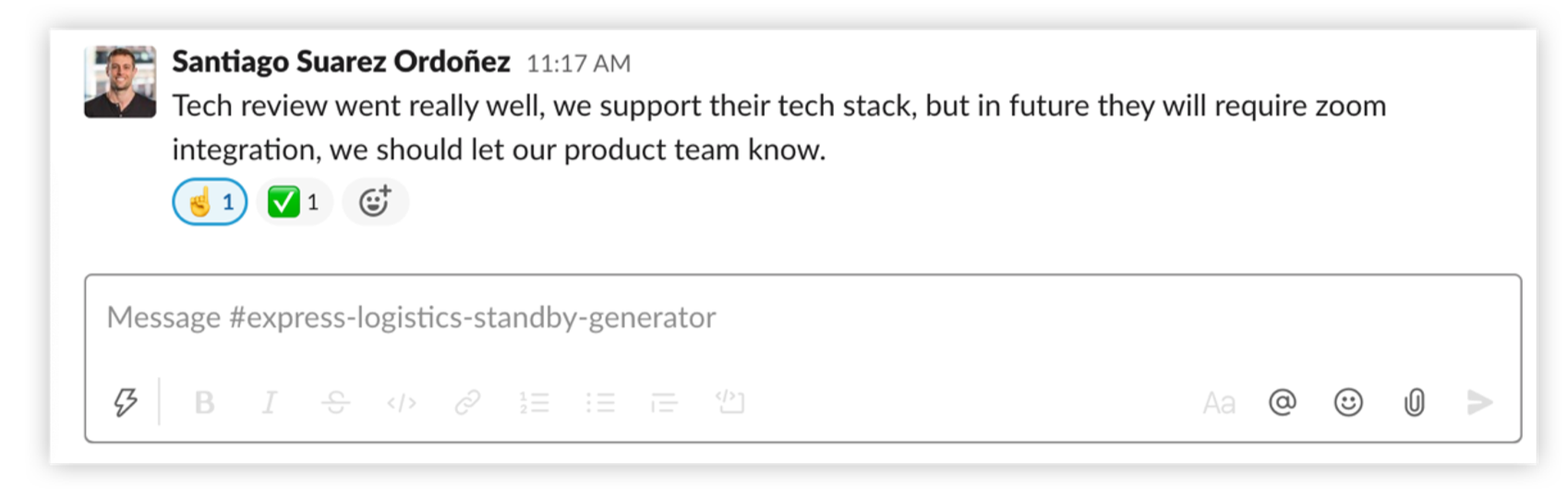Attach a file with paperclip icon

[1414, 403]
